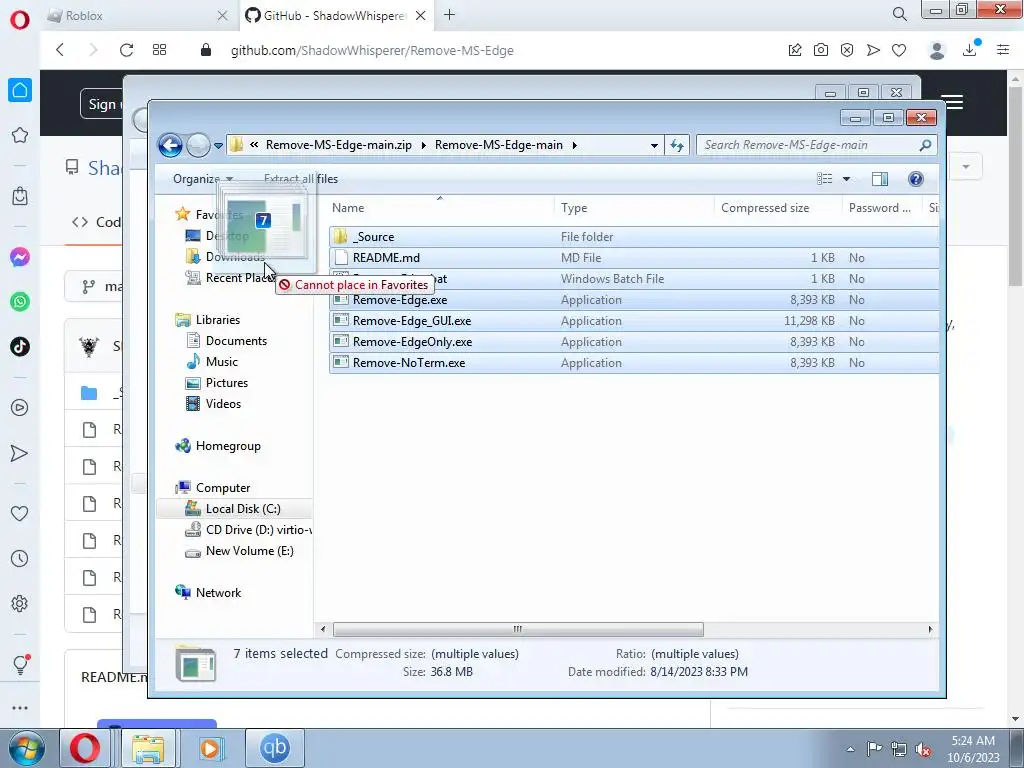1024x768 pixels.
Task: Select Remove-NoTerm.exe file
Action: point(633,362)
